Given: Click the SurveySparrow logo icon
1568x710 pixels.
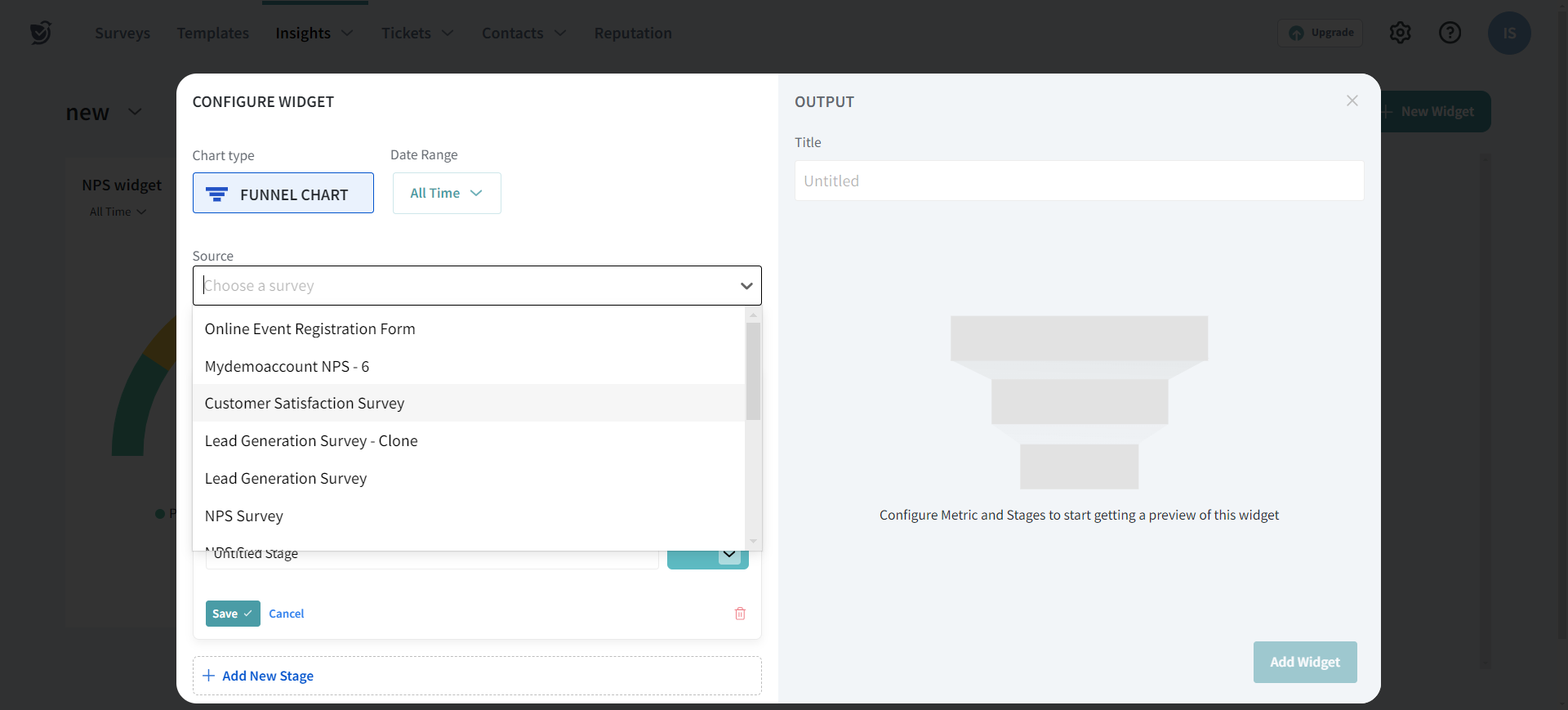Looking at the screenshot, I should click(40, 33).
